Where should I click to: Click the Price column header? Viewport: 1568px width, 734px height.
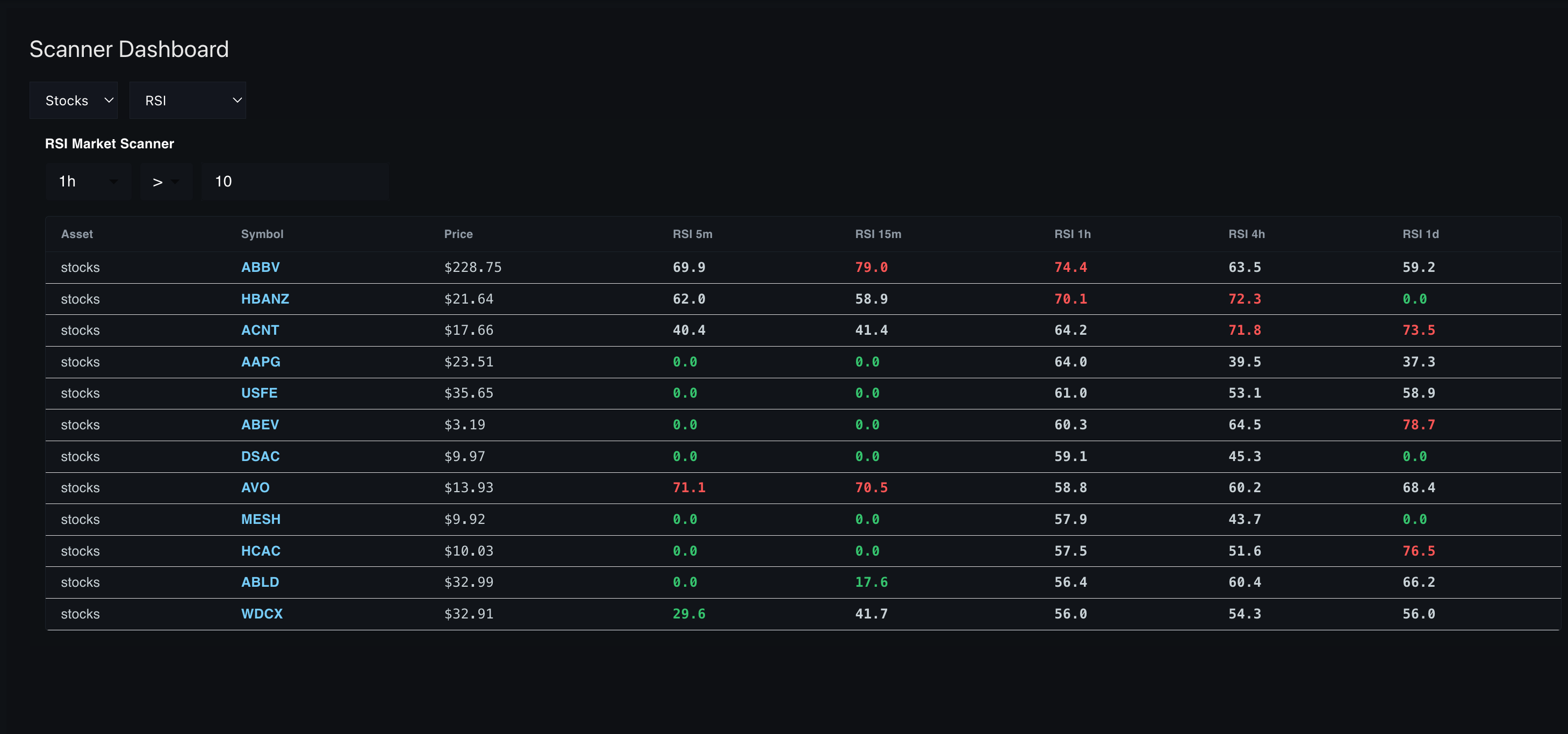click(458, 234)
